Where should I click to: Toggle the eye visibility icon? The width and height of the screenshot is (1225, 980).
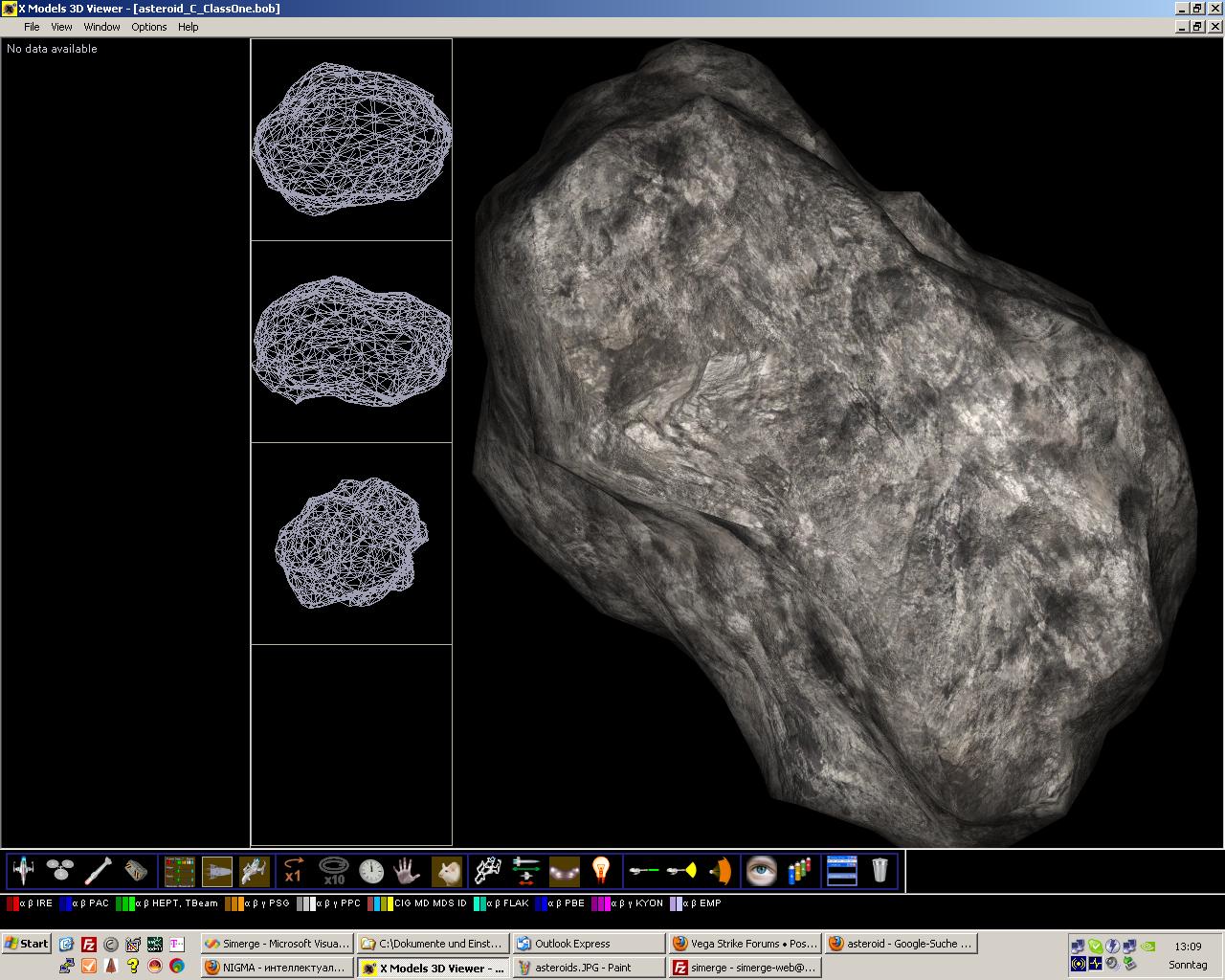point(761,870)
